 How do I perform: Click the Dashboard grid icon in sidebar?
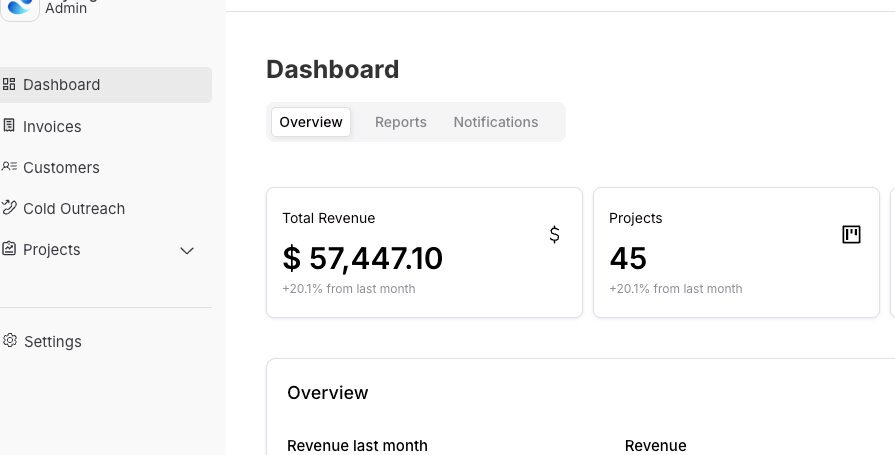point(9,84)
